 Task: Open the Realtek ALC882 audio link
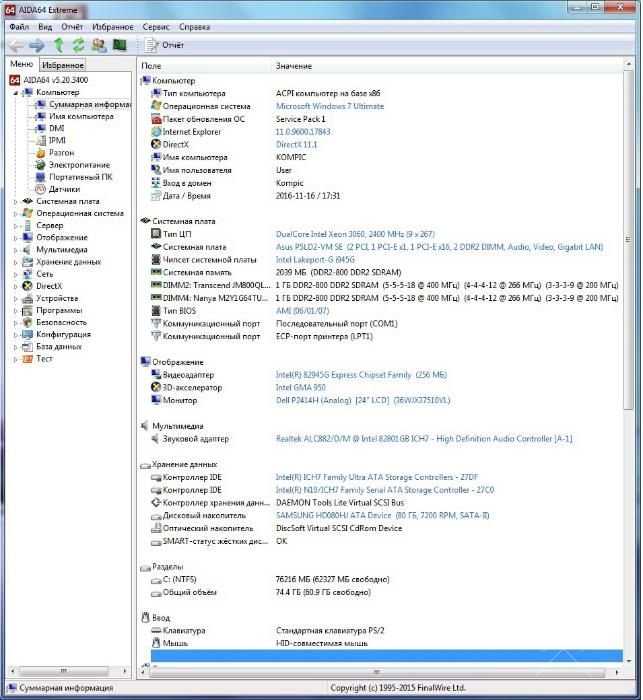tap(424, 439)
